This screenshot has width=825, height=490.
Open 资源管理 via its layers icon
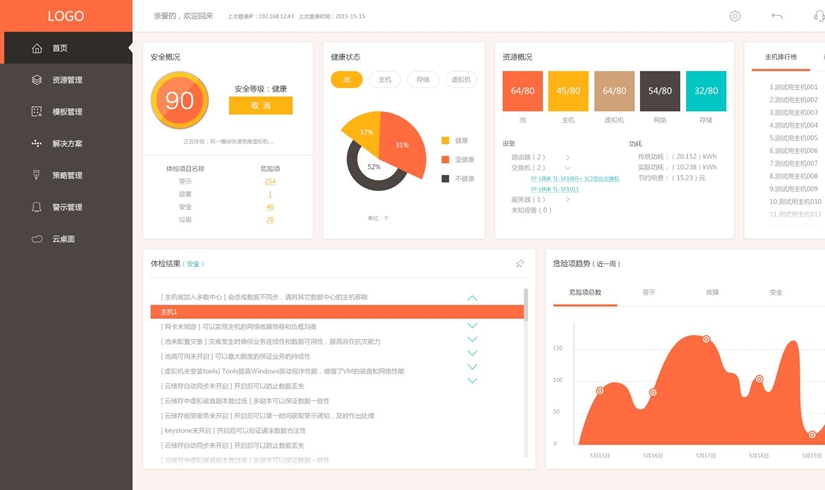[37, 80]
